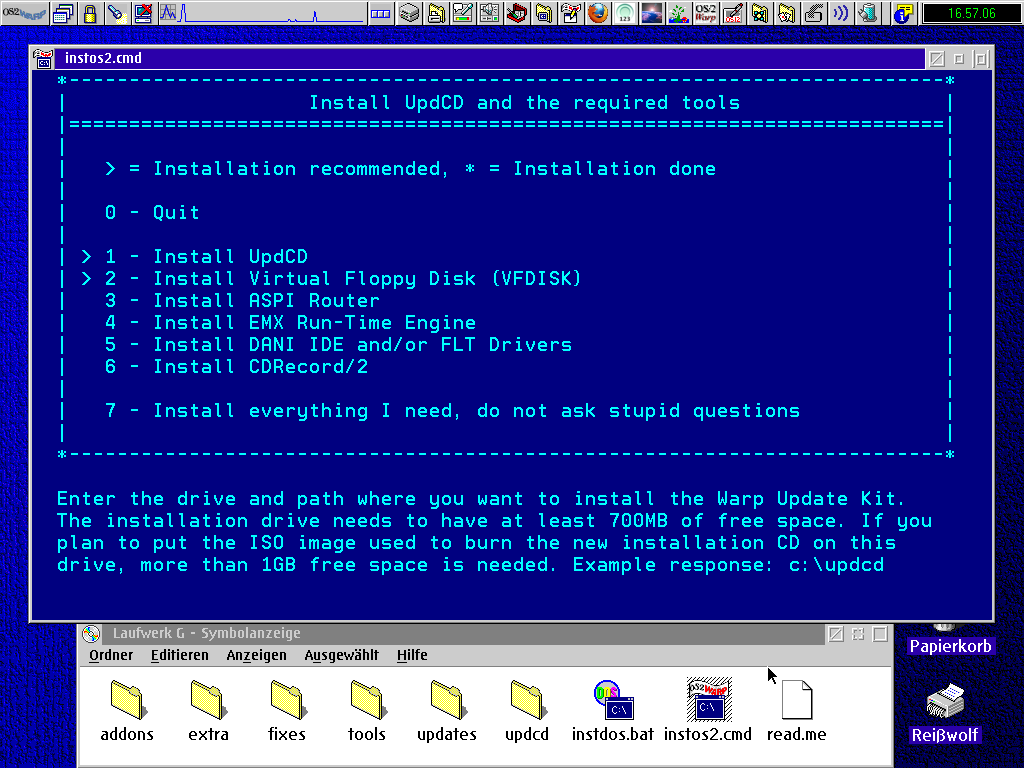Open the Hilfe menu
Image resolution: width=1024 pixels, height=768 pixels.
click(x=412, y=655)
